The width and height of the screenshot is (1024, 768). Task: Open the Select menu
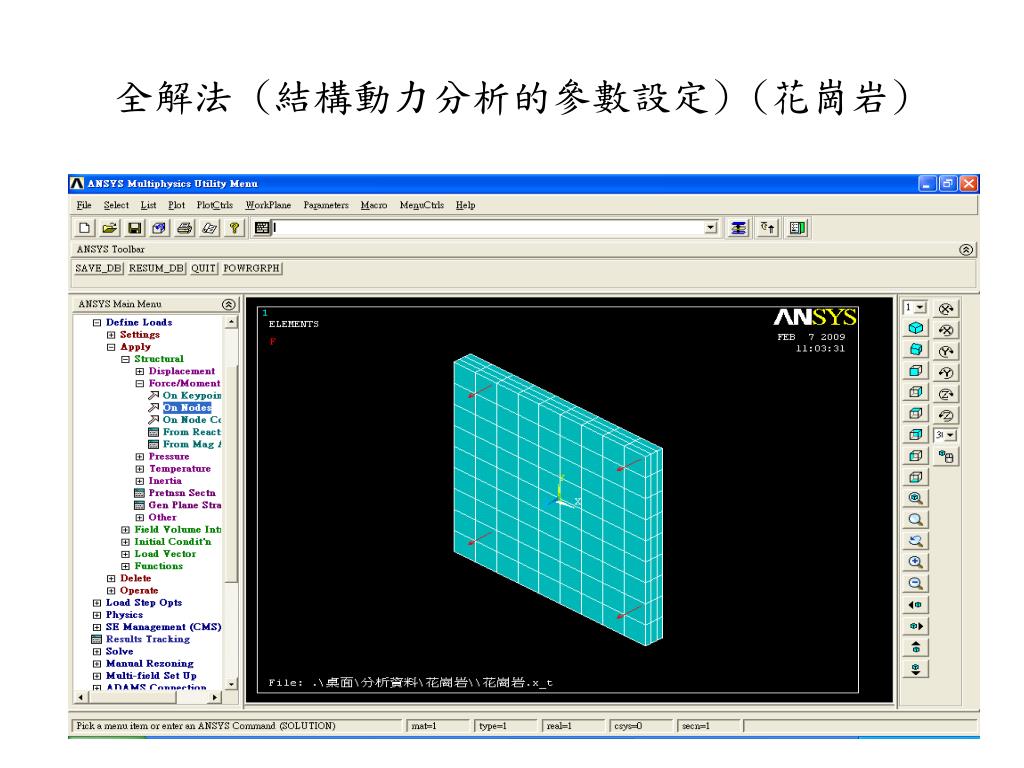point(116,205)
